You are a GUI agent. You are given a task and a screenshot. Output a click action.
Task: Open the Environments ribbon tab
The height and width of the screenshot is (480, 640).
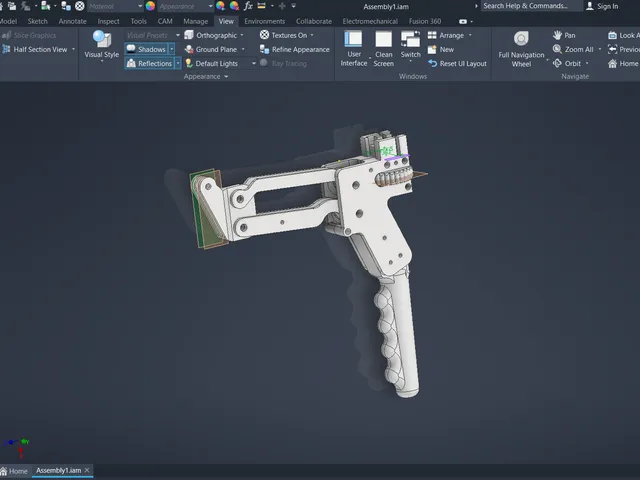(264, 21)
